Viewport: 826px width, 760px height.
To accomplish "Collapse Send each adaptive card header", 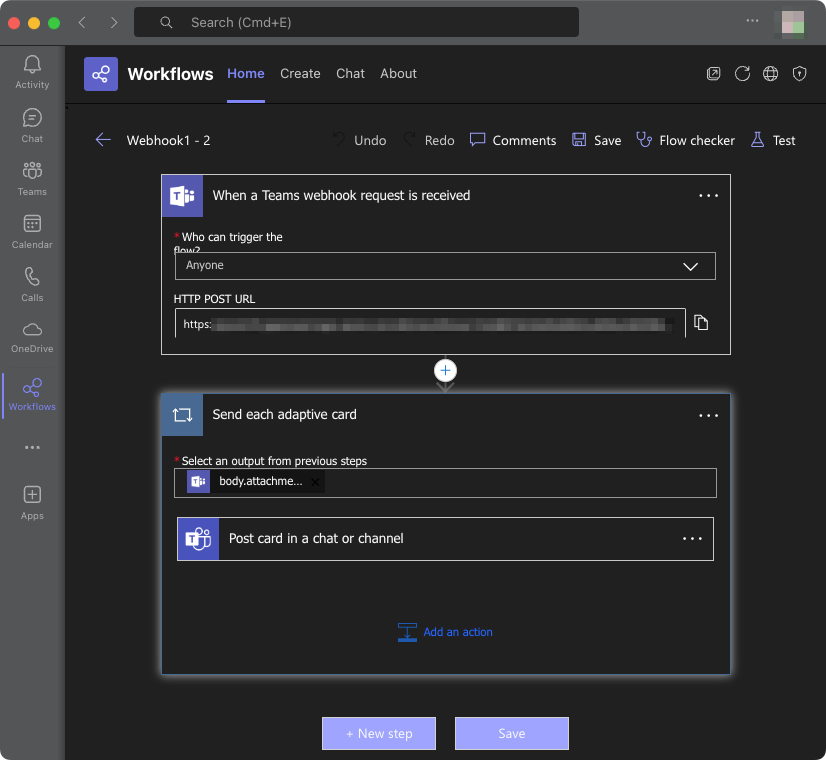I will [x=446, y=415].
